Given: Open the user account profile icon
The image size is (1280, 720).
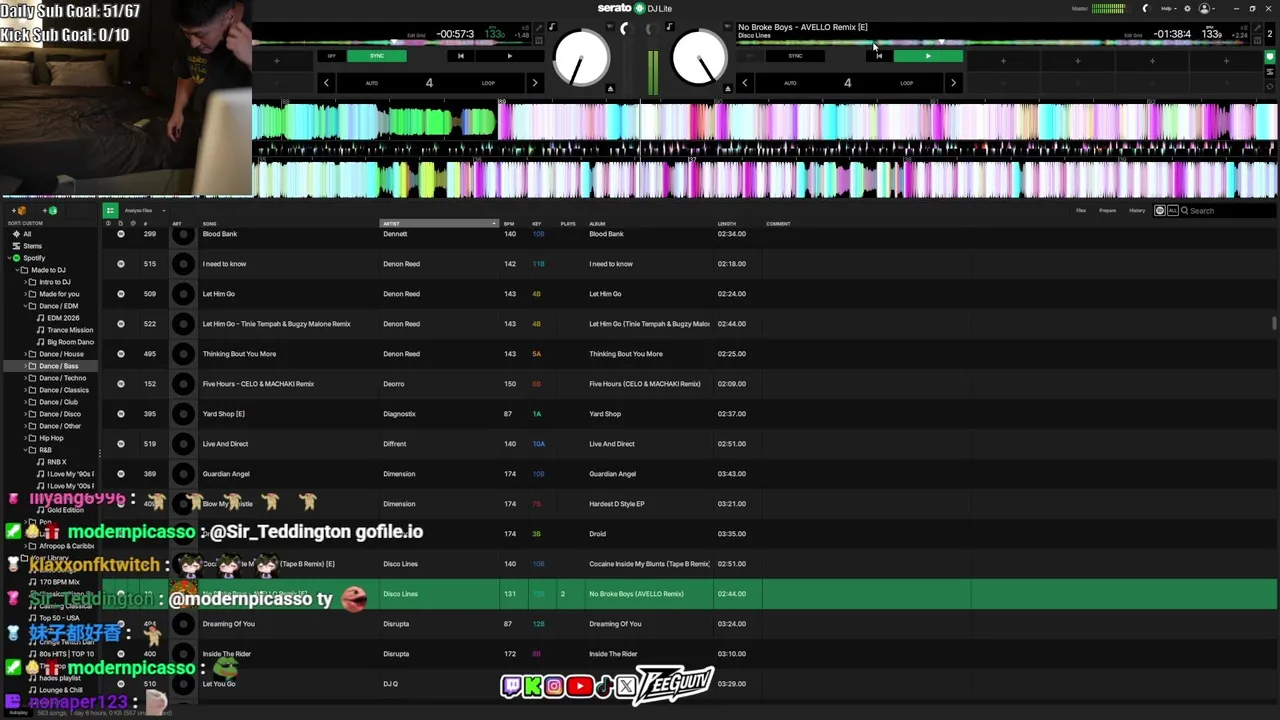Looking at the screenshot, I should pyautogui.click(x=1204, y=8).
